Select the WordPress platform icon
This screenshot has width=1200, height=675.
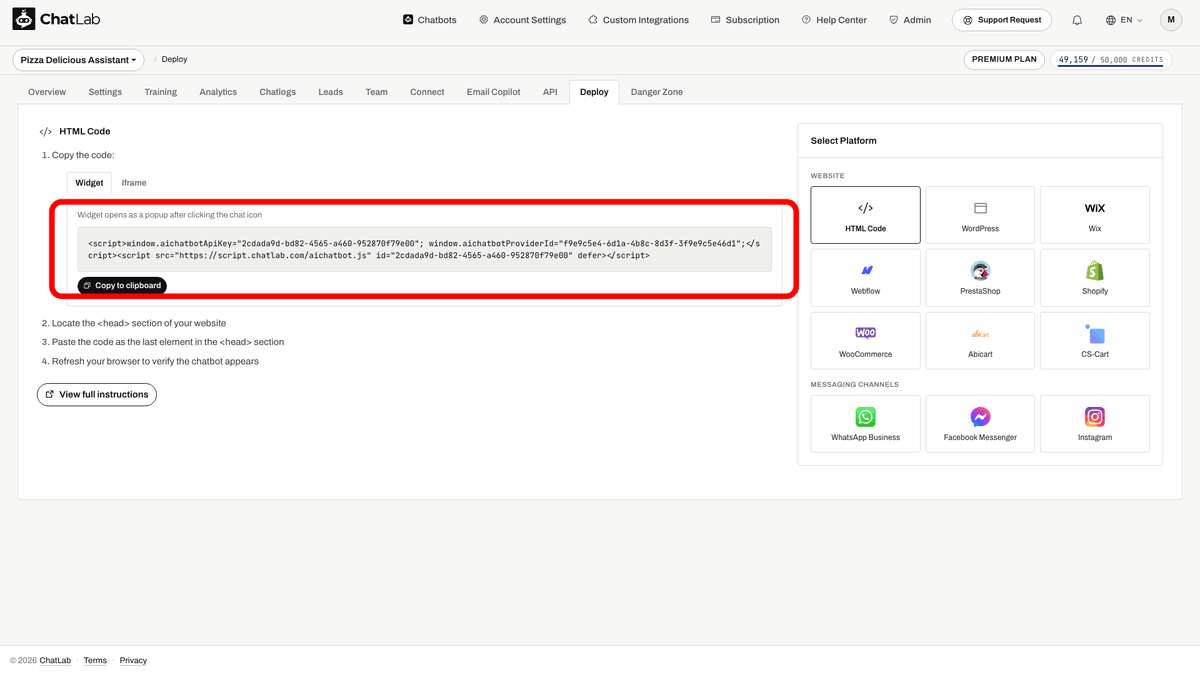[980, 208]
